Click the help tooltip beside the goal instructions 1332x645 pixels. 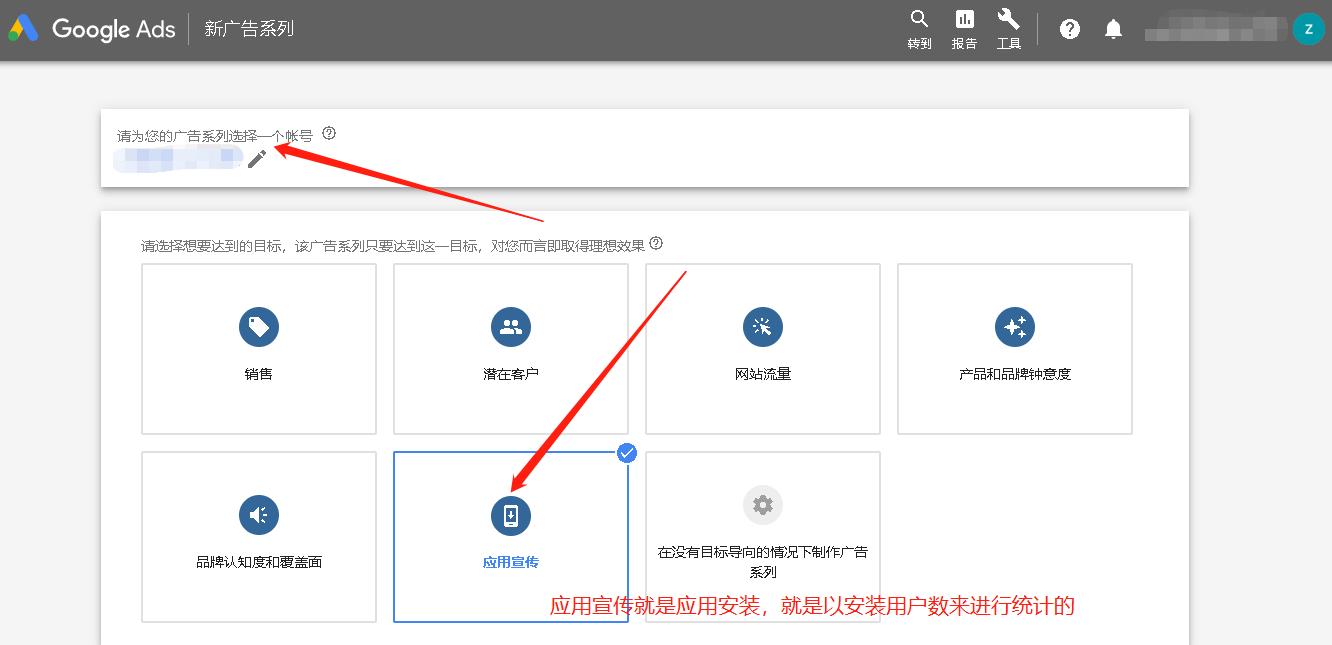click(x=656, y=241)
